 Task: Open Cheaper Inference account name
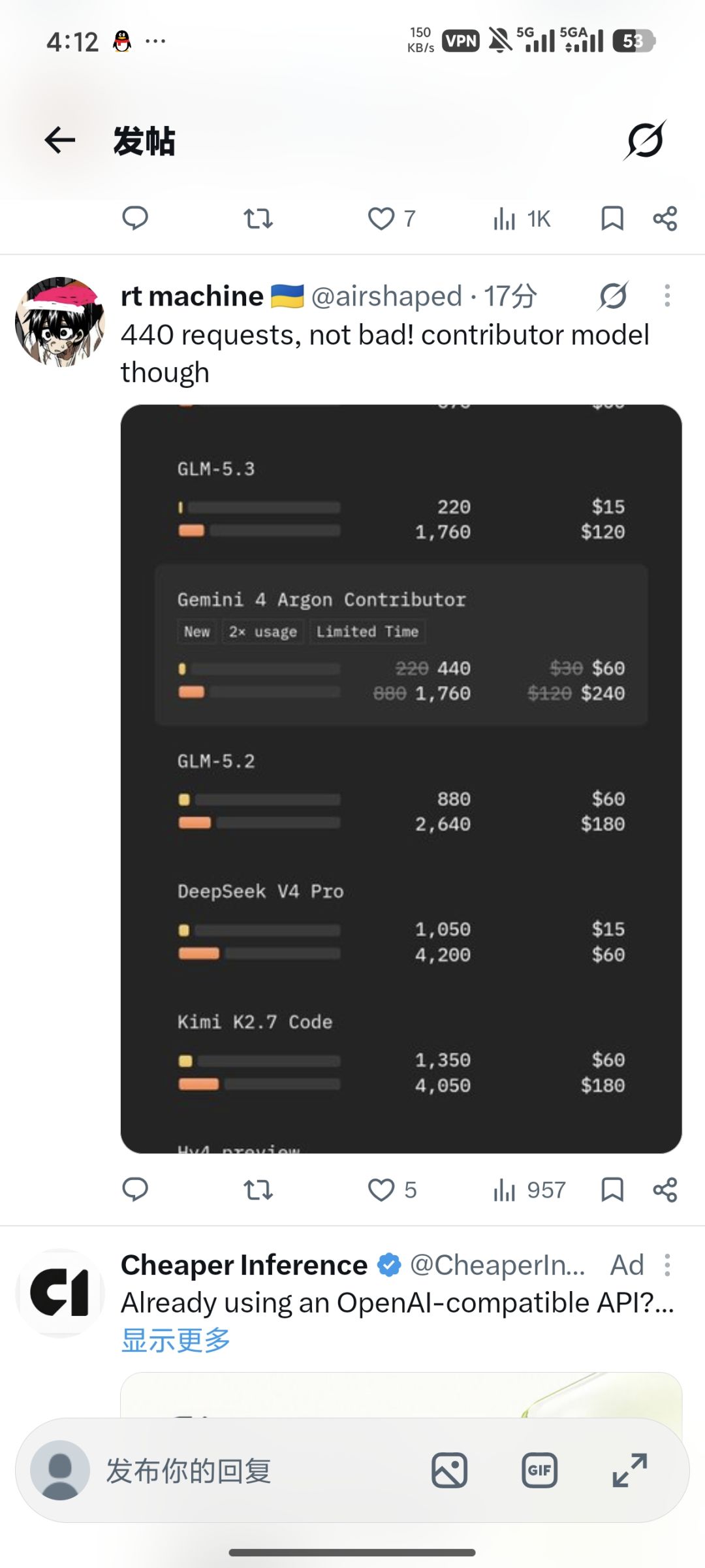[x=244, y=1265]
